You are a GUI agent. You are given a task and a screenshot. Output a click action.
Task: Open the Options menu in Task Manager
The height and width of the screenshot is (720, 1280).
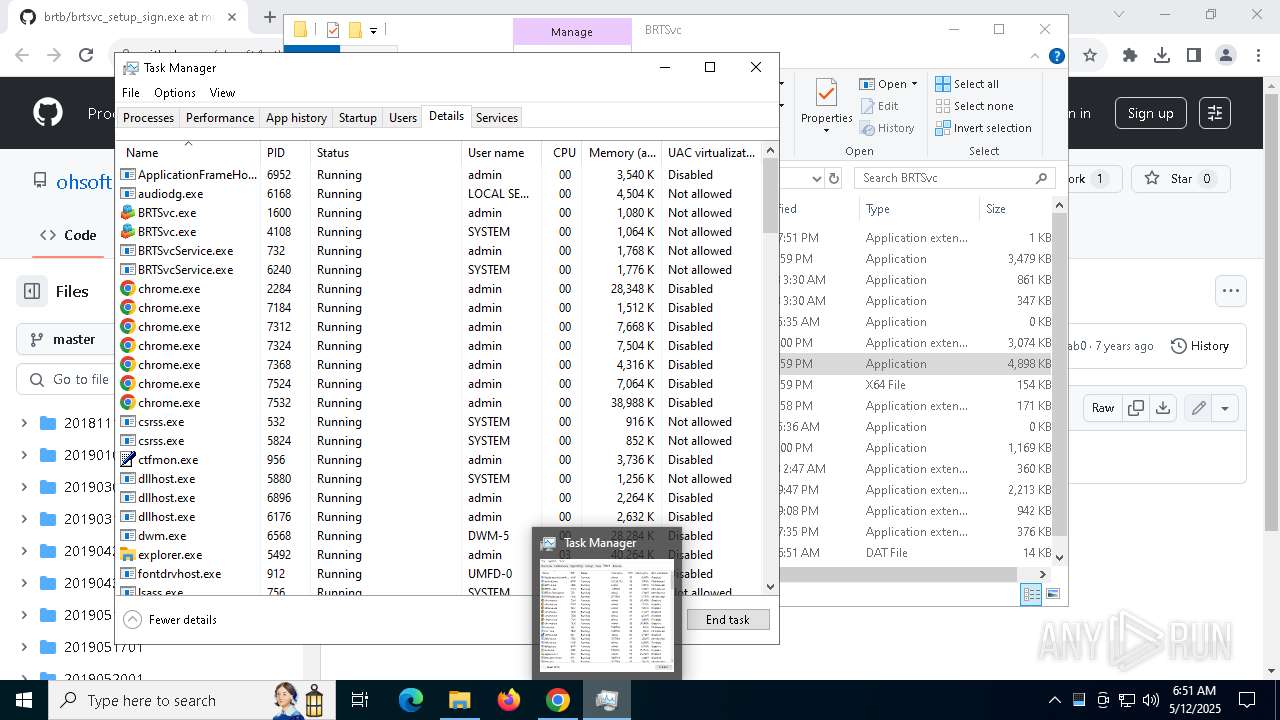point(175,92)
